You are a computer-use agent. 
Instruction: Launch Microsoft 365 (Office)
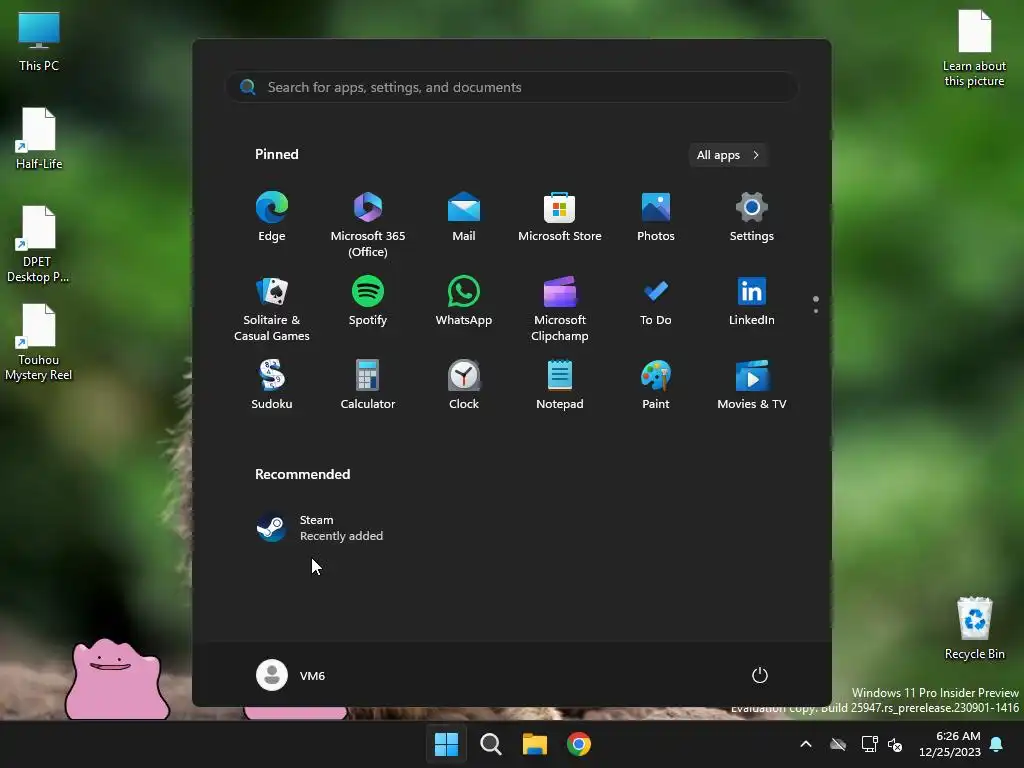tap(368, 225)
